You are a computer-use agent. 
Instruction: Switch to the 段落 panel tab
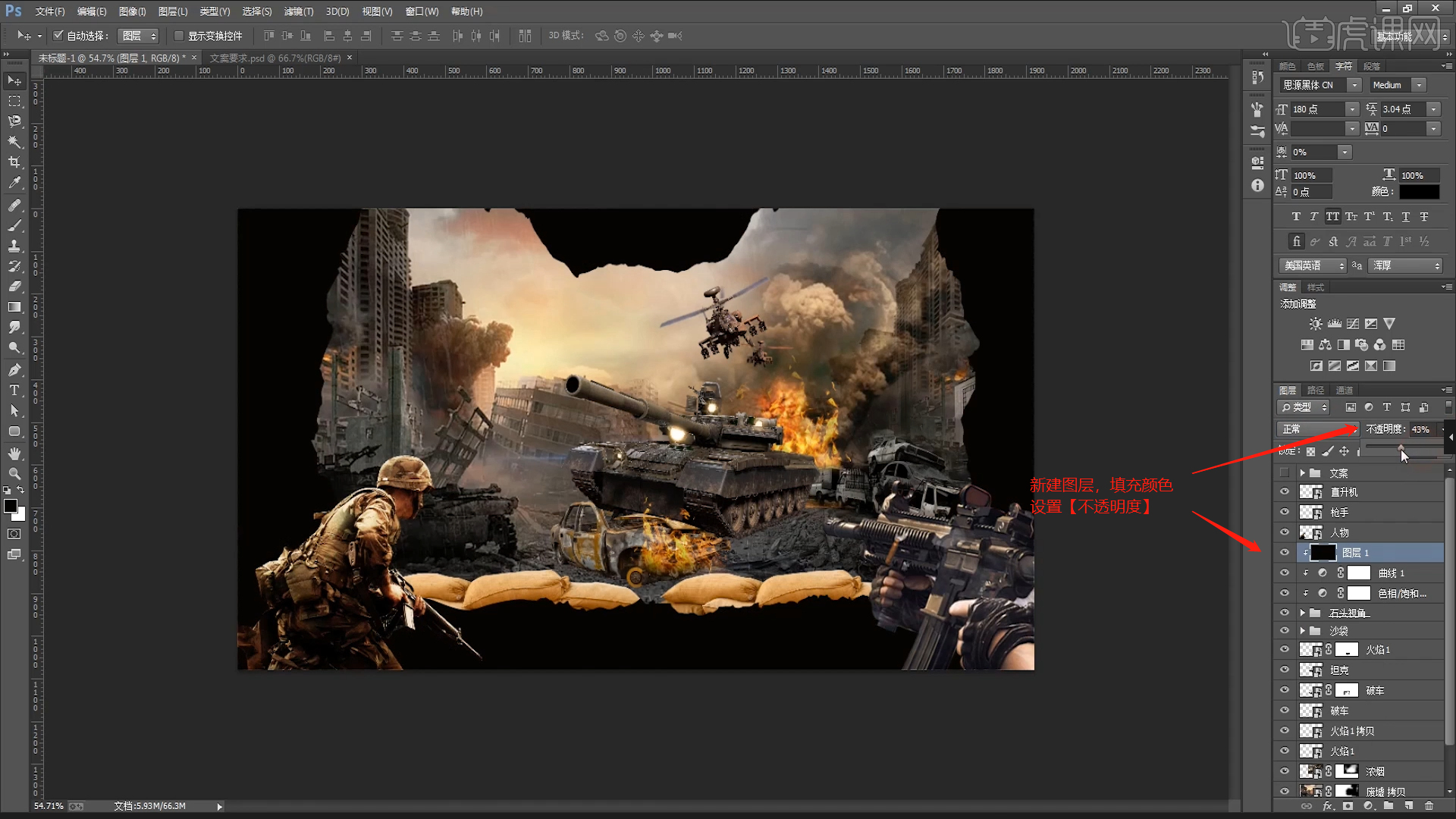click(1372, 67)
